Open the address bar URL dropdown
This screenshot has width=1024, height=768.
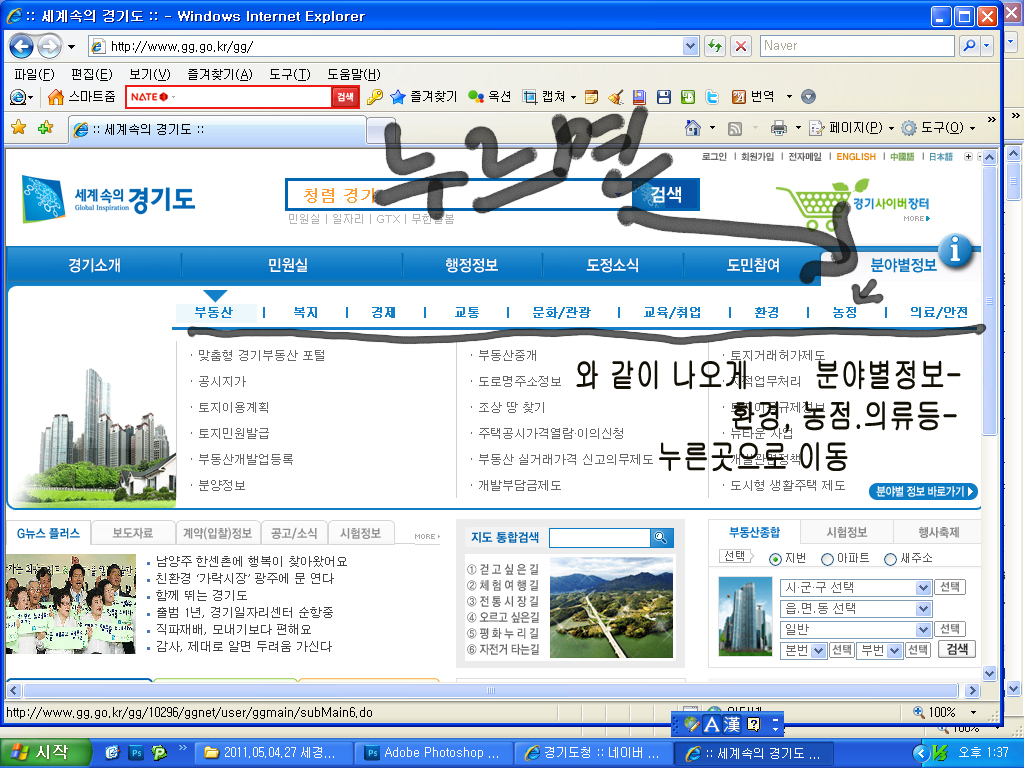(690, 46)
